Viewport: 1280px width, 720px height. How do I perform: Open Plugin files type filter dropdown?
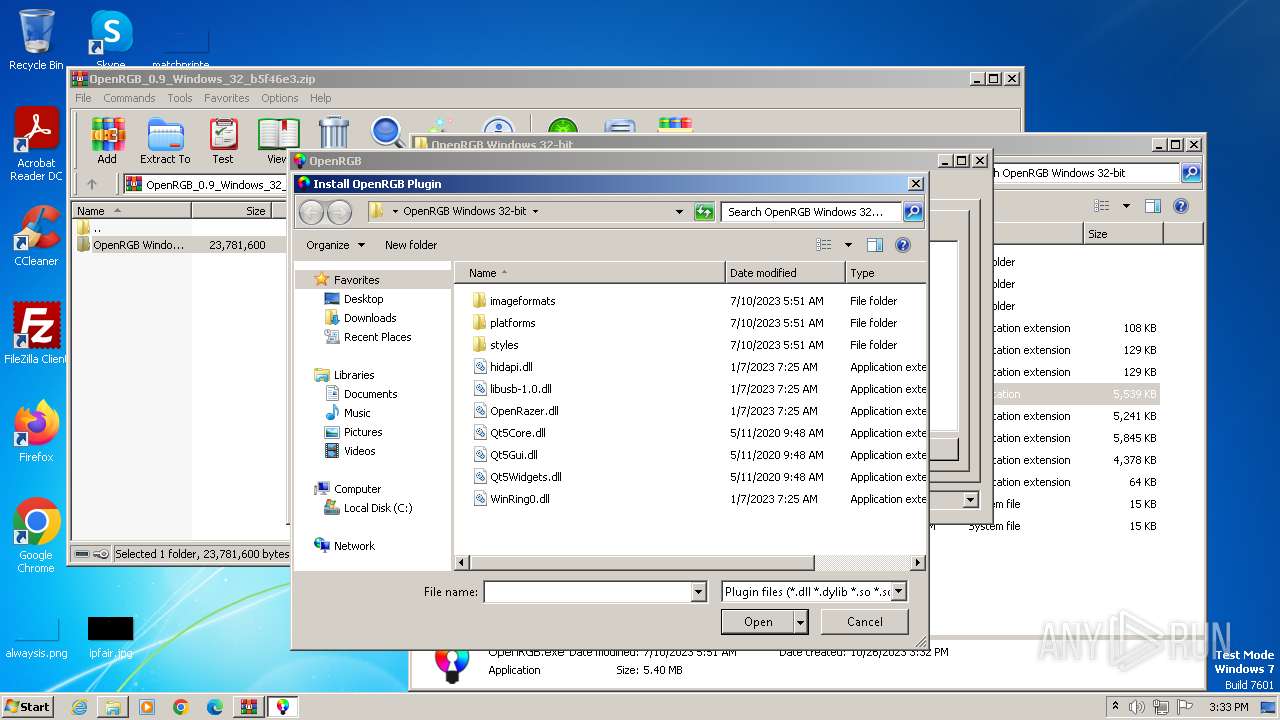pos(898,592)
